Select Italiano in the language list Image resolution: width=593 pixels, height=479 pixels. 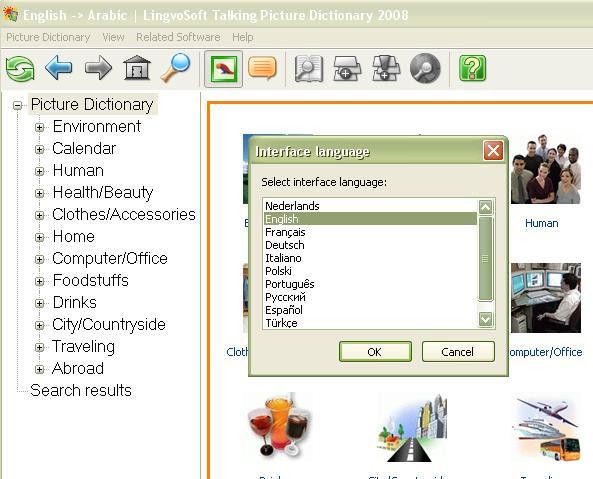point(370,258)
